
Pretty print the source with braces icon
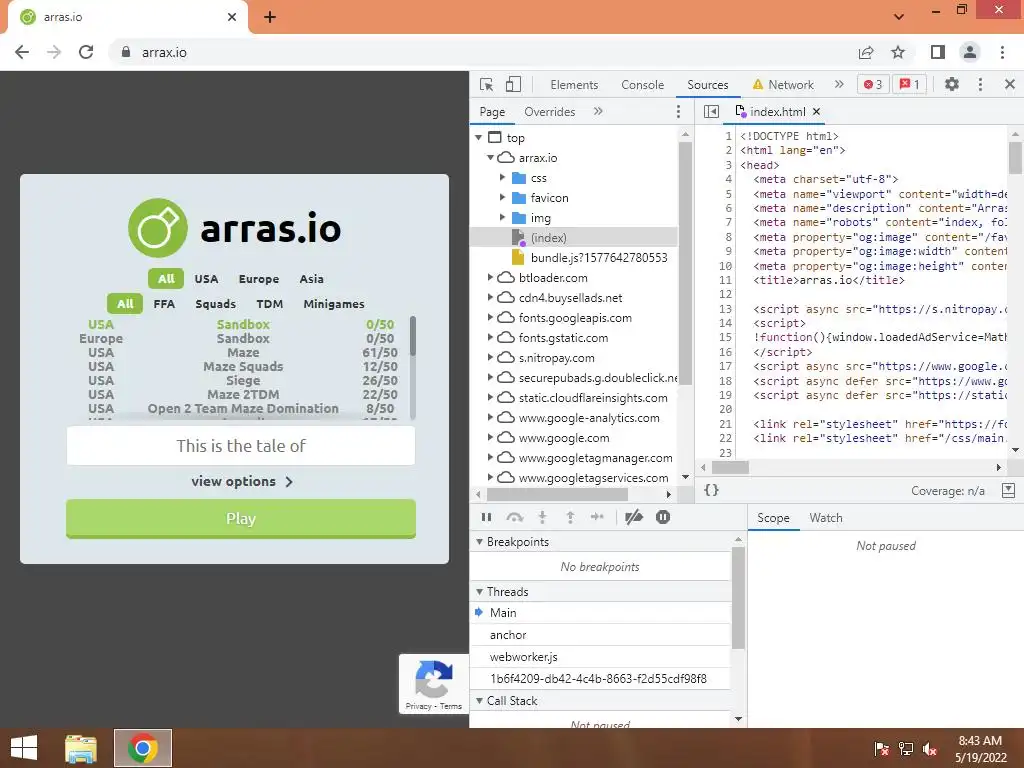[x=711, y=490]
